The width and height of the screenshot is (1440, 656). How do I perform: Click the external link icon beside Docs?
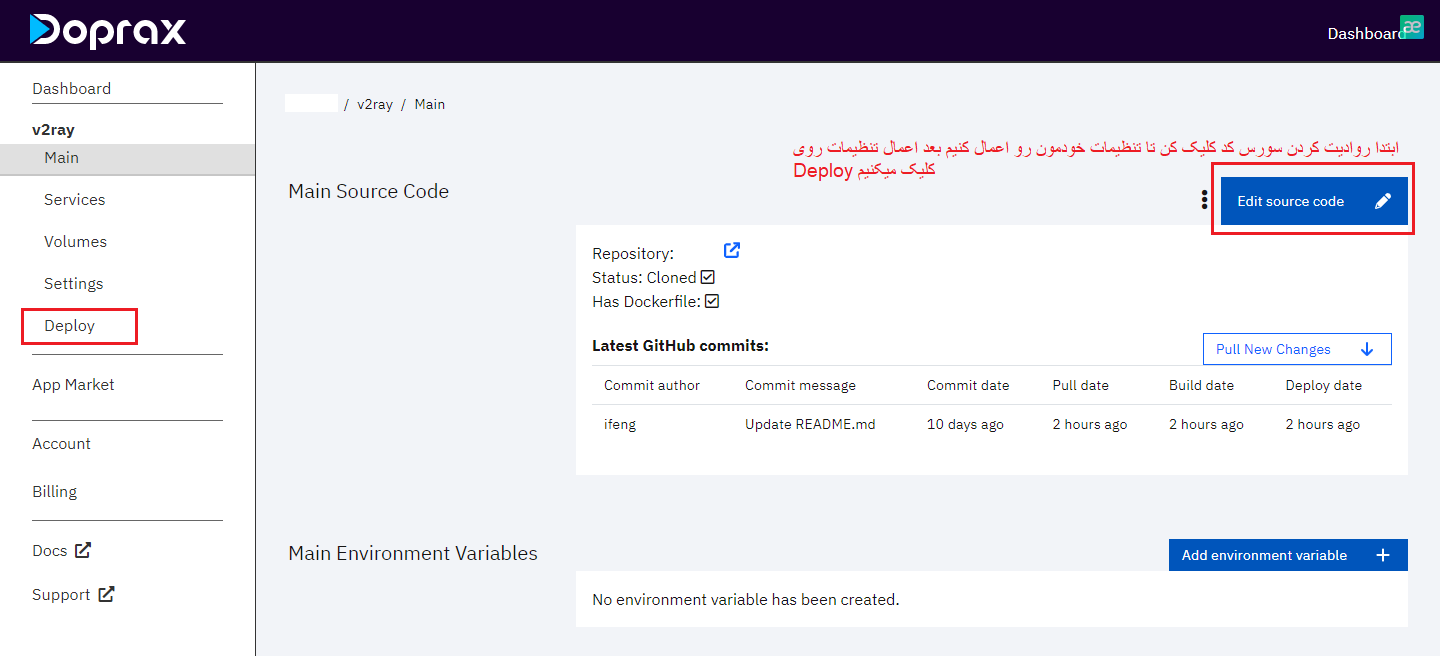coord(83,550)
